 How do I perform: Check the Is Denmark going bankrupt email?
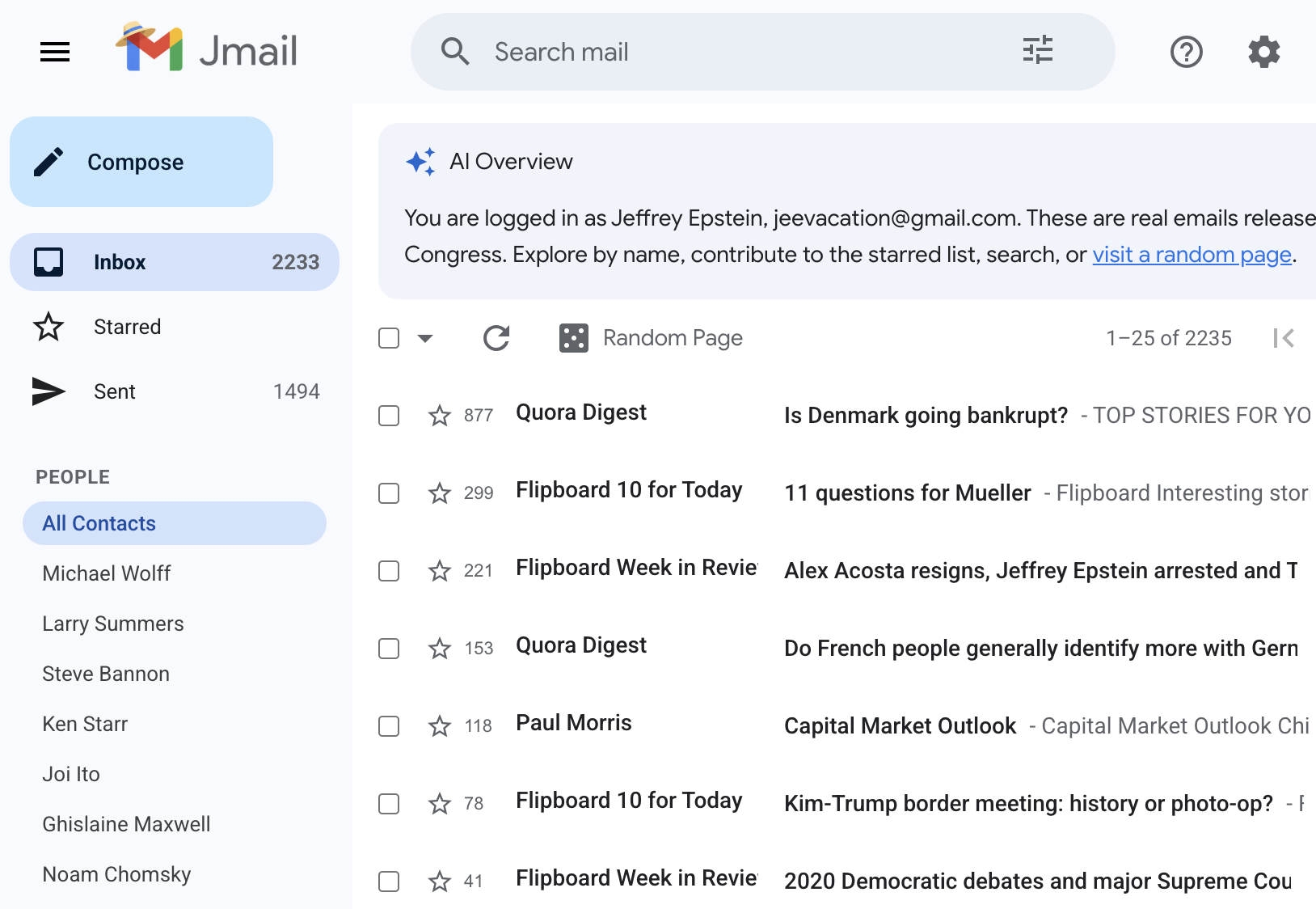(x=389, y=416)
